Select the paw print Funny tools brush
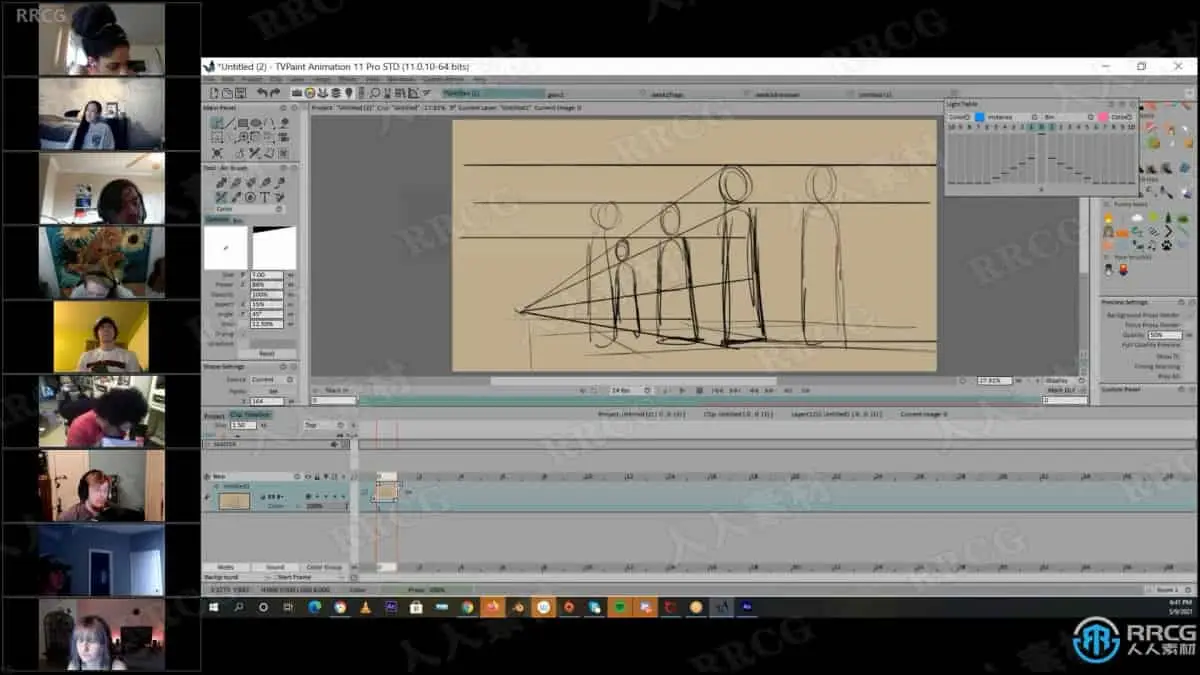Viewport: 1200px width, 675px height. (x=1166, y=245)
